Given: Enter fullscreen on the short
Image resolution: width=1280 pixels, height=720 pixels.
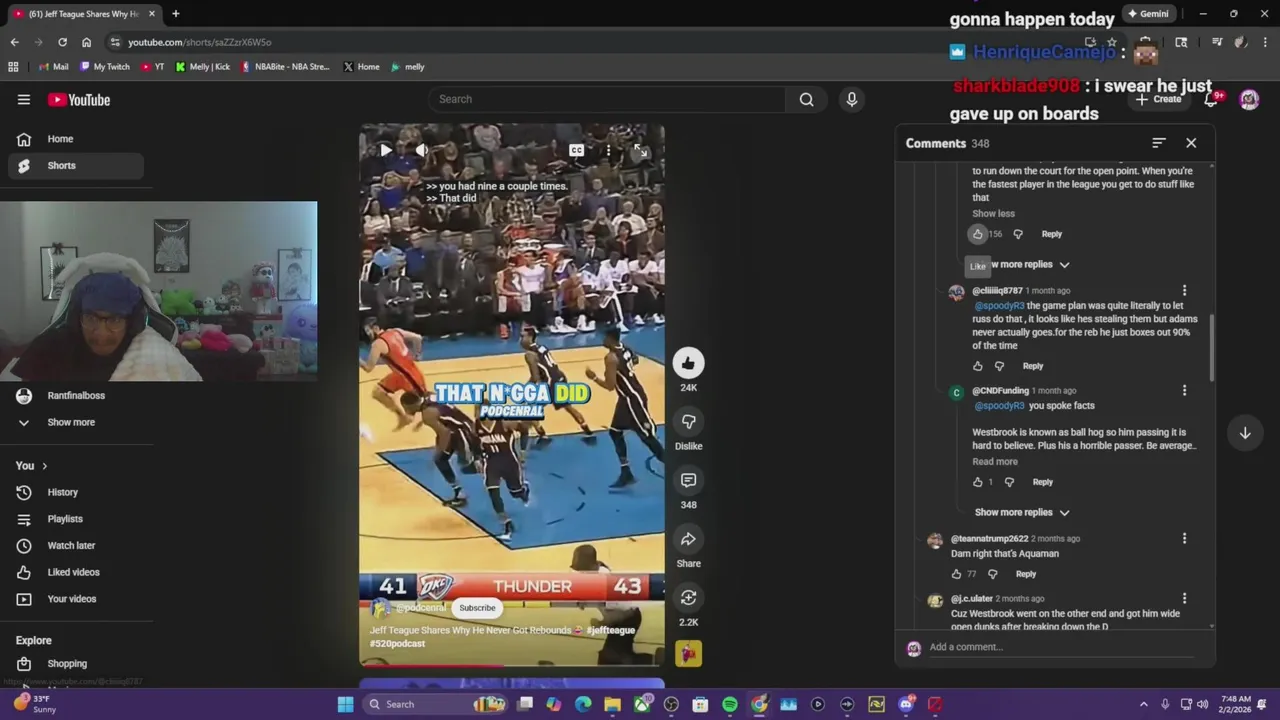Looking at the screenshot, I should (640, 150).
